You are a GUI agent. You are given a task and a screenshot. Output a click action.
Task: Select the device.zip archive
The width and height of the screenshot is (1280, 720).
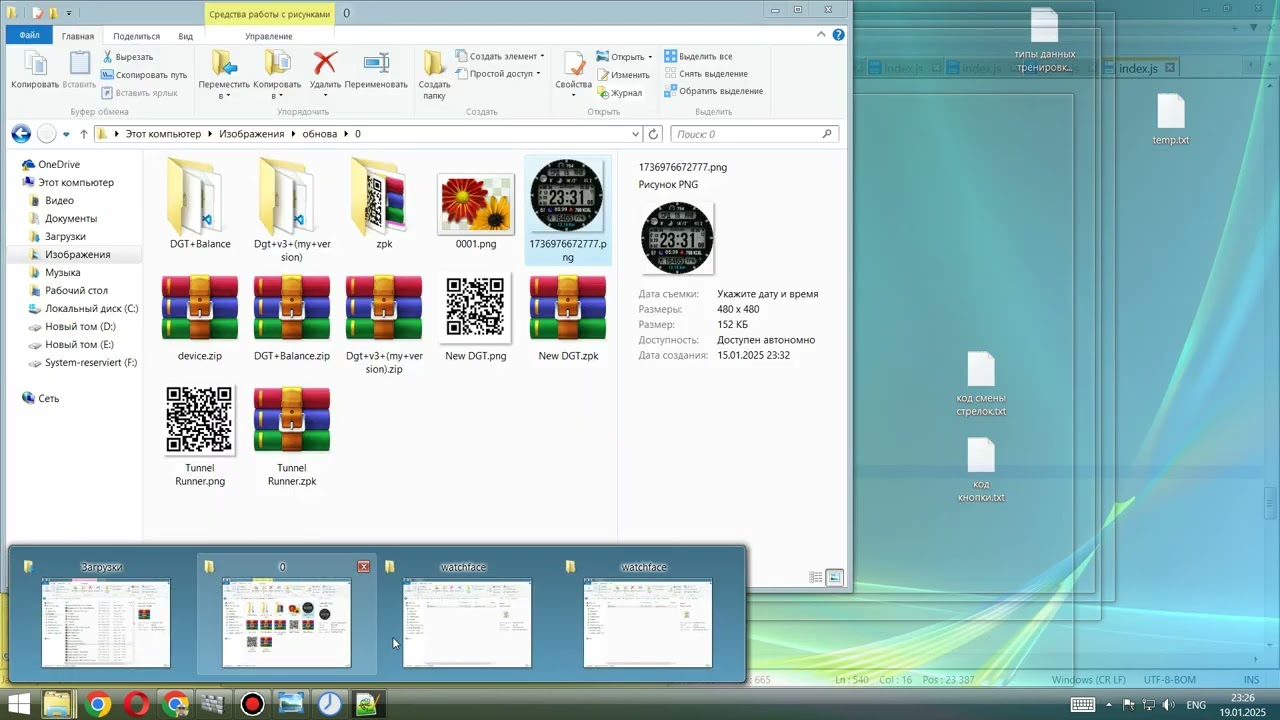point(200,320)
